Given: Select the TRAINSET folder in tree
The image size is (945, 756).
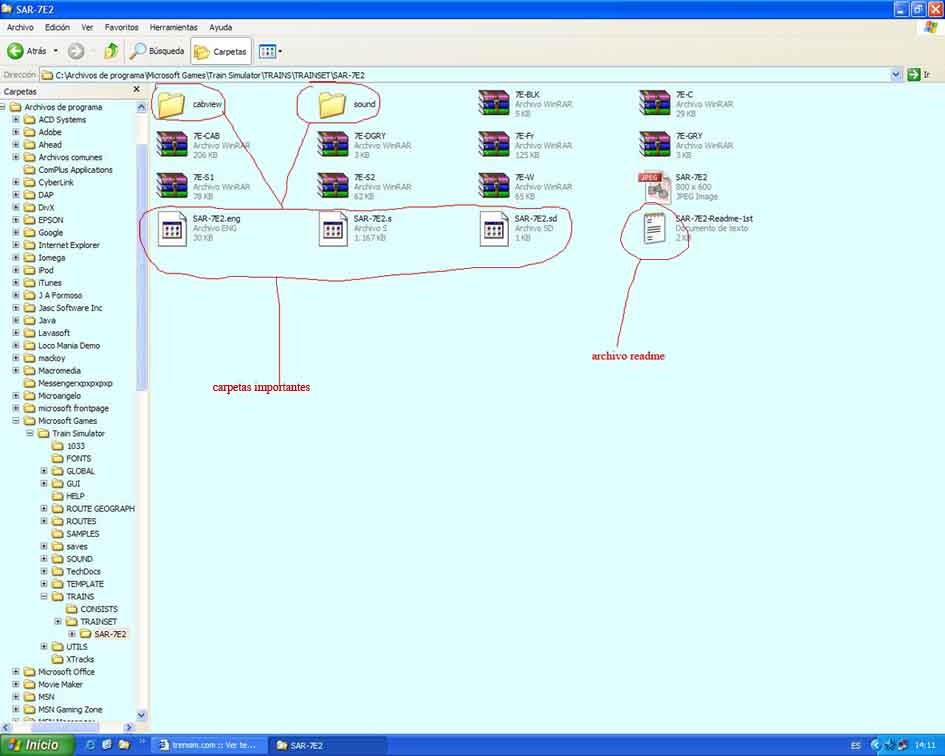Looking at the screenshot, I should pos(98,622).
